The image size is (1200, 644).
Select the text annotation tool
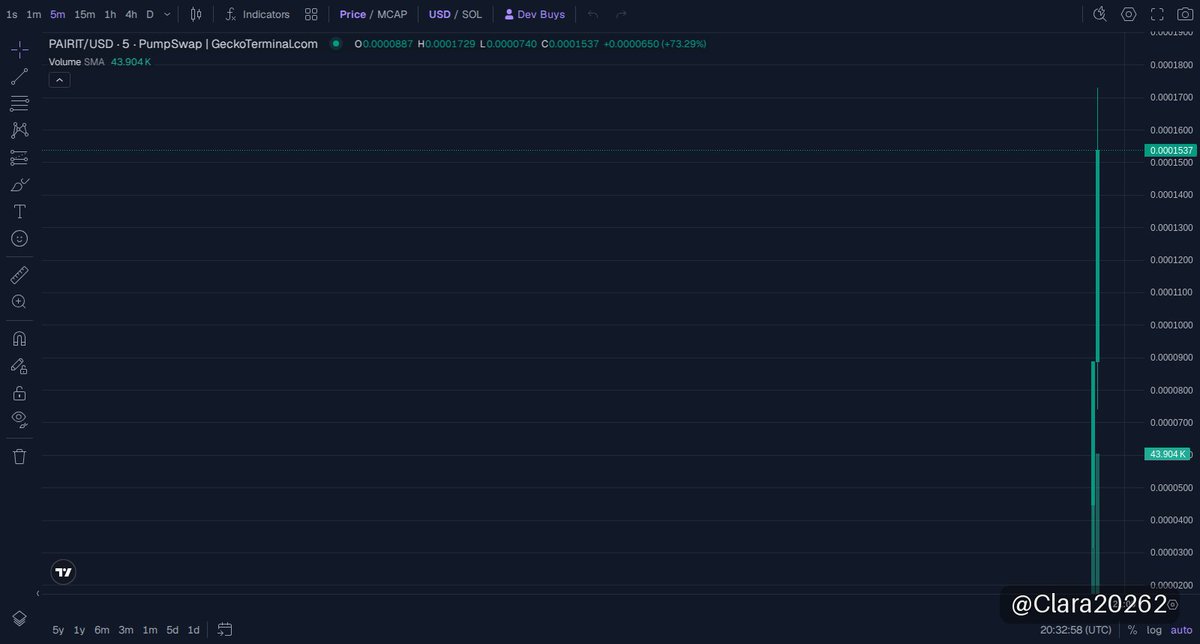click(19, 211)
